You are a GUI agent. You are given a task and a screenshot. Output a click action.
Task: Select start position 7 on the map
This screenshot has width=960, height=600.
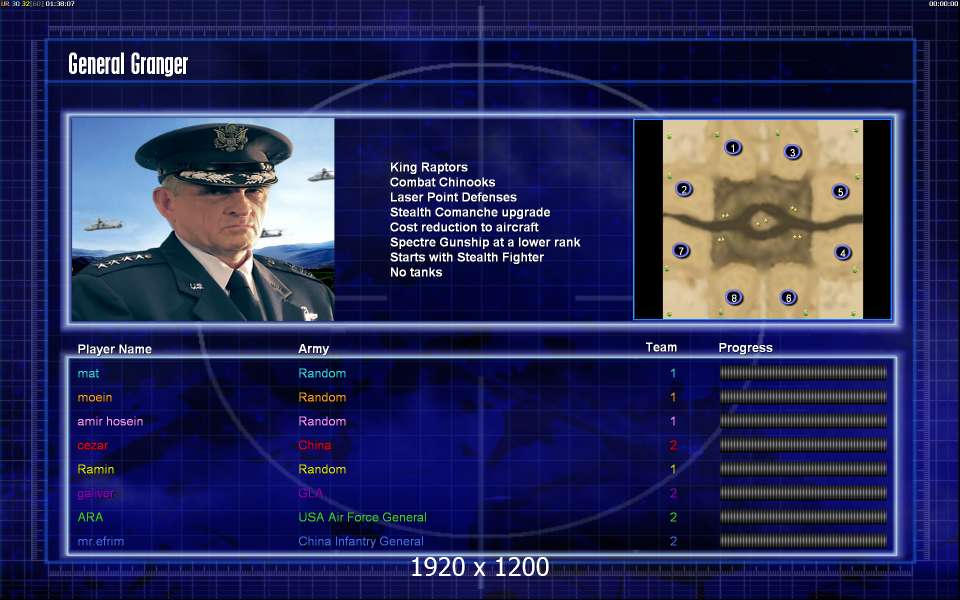(681, 250)
